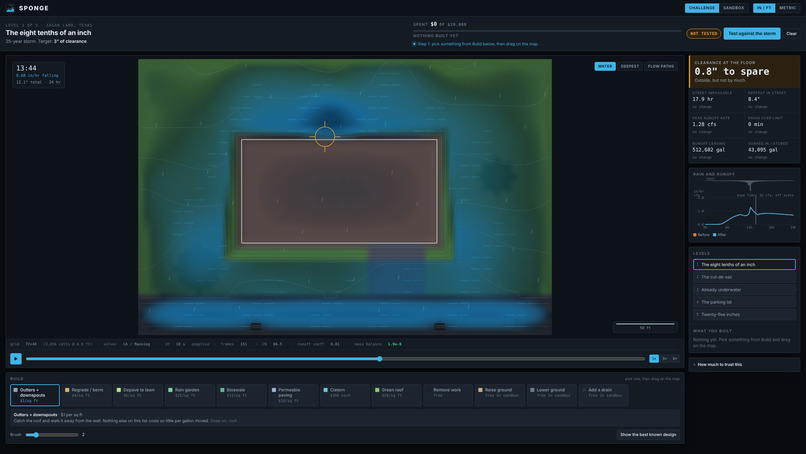Viewport: 806px width, 454px height.
Task: Click the Spent $0 budget text
Action: click(x=440, y=24)
